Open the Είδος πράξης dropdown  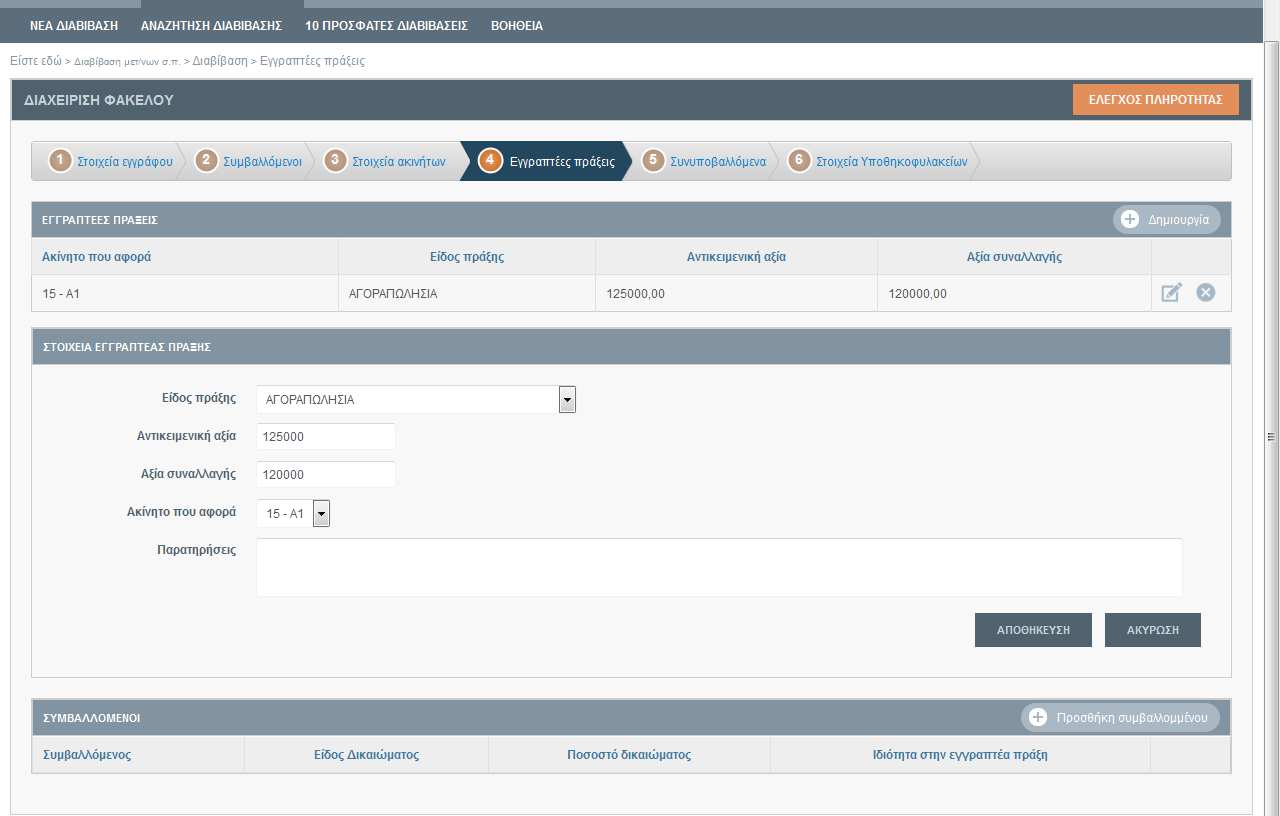pyautogui.click(x=567, y=400)
